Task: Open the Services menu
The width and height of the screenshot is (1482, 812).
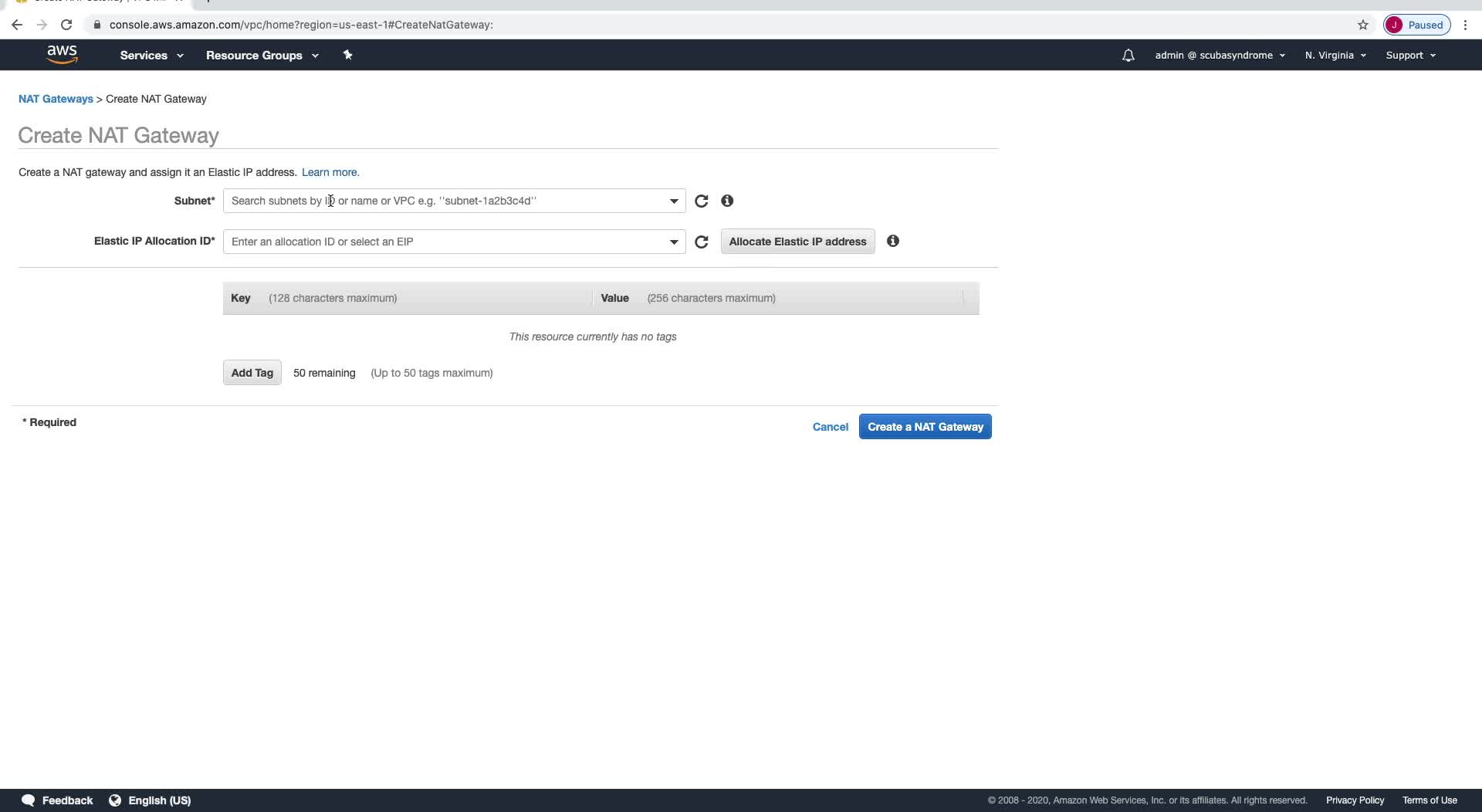Action: [151, 56]
